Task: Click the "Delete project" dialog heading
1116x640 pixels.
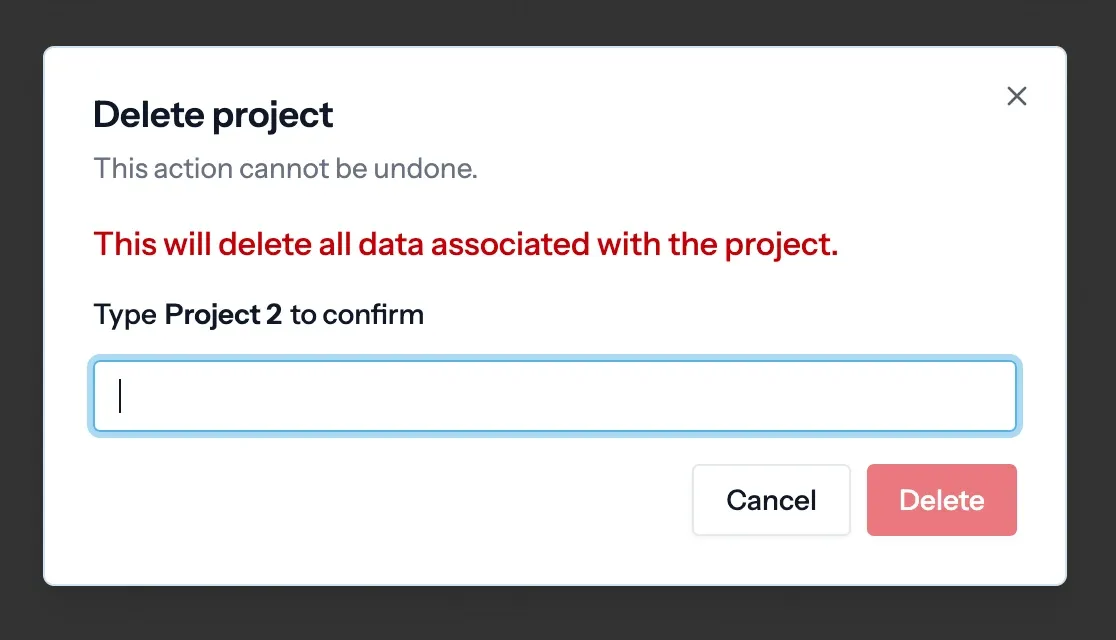Action: [213, 115]
